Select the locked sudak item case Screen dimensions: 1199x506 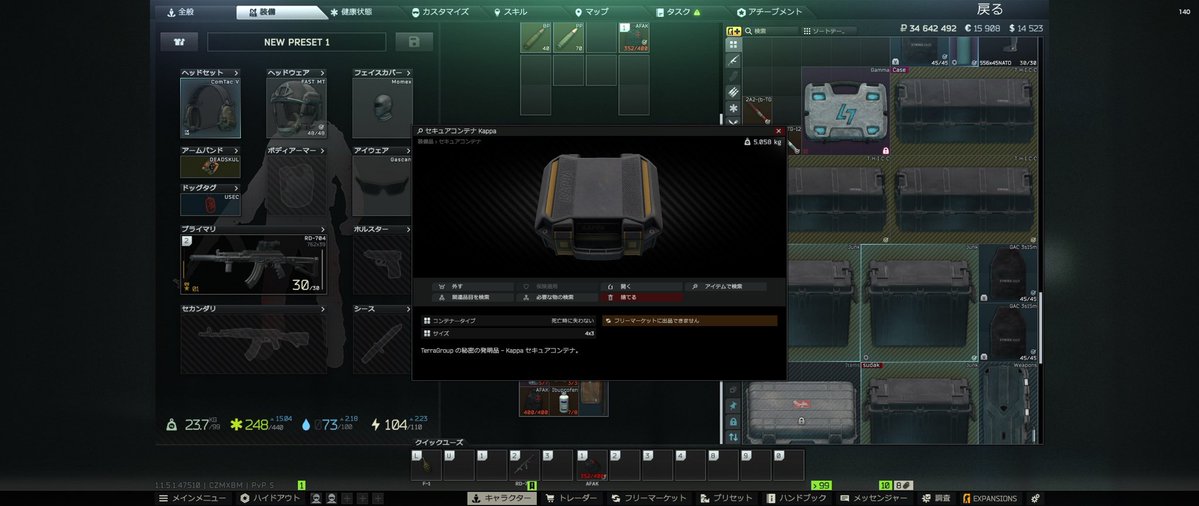801,404
